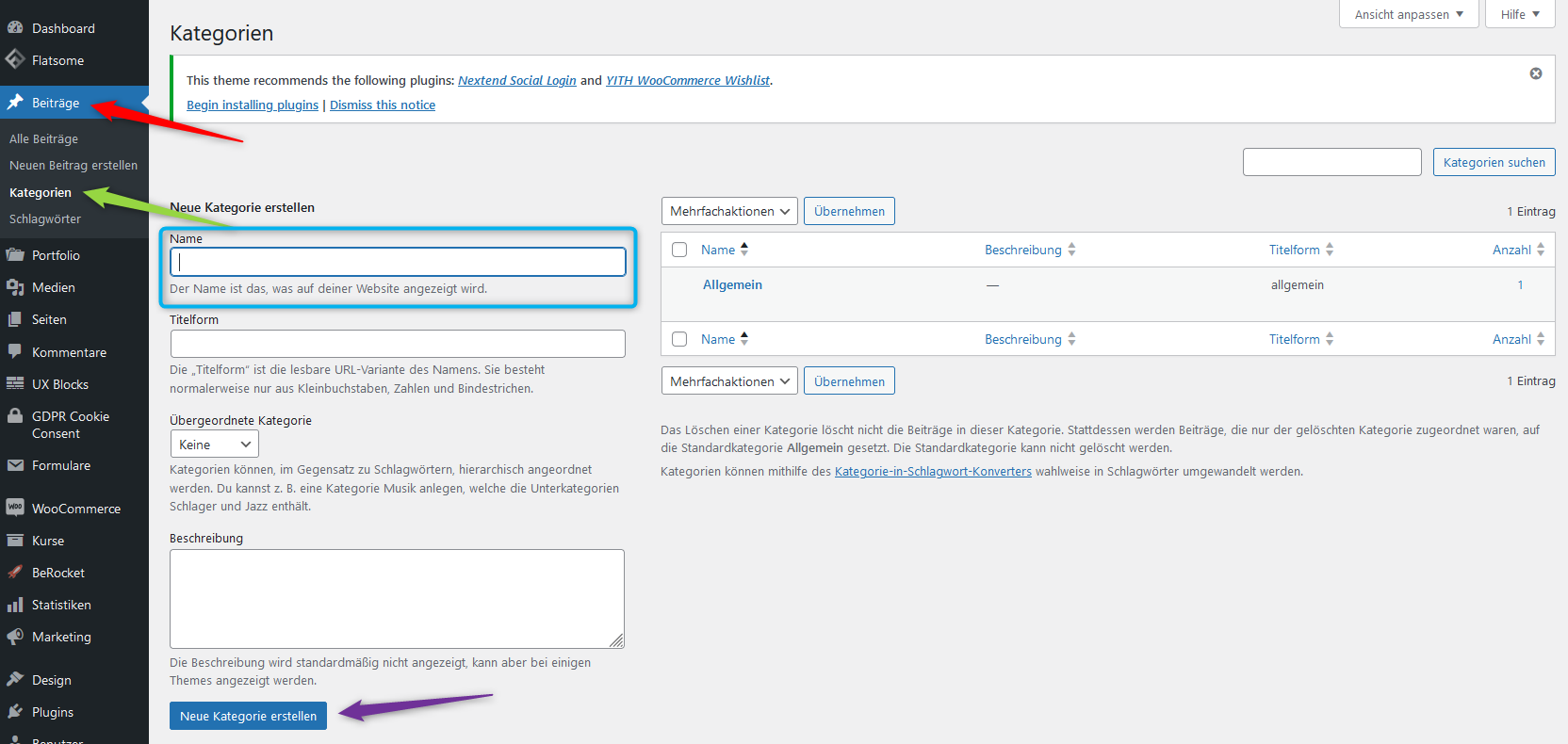The image size is (1568, 744).
Task: Focus the category search input field
Action: pyautogui.click(x=1332, y=162)
